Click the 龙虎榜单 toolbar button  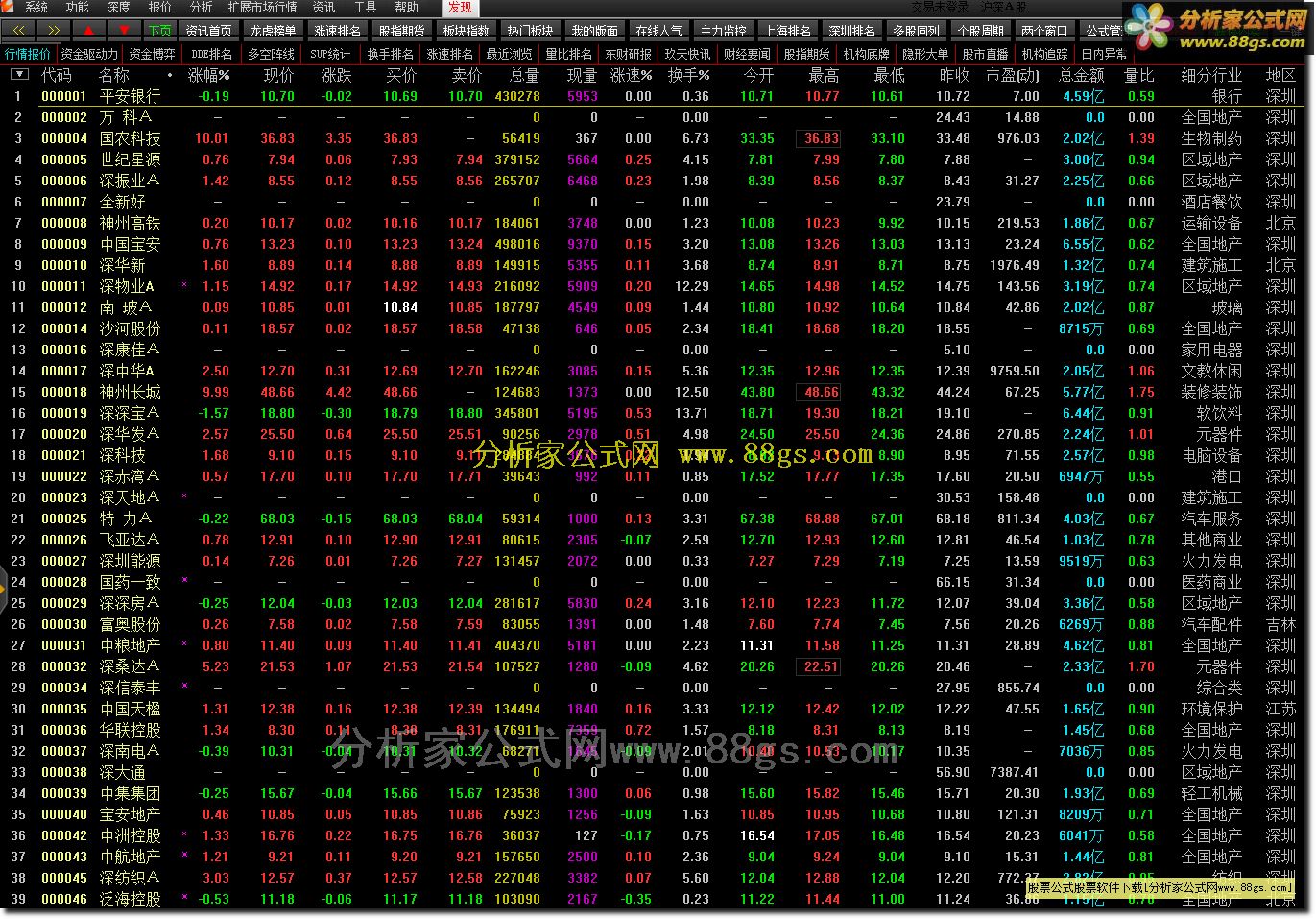(274, 31)
